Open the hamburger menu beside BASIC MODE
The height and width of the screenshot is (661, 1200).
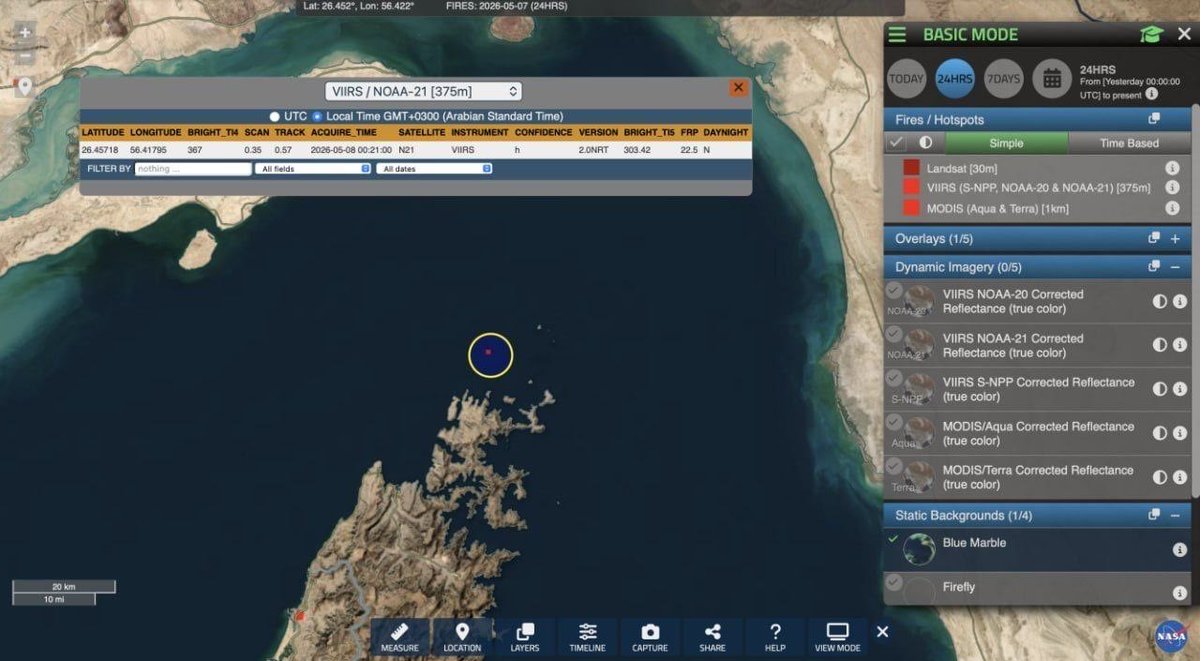pyautogui.click(x=898, y=34)
